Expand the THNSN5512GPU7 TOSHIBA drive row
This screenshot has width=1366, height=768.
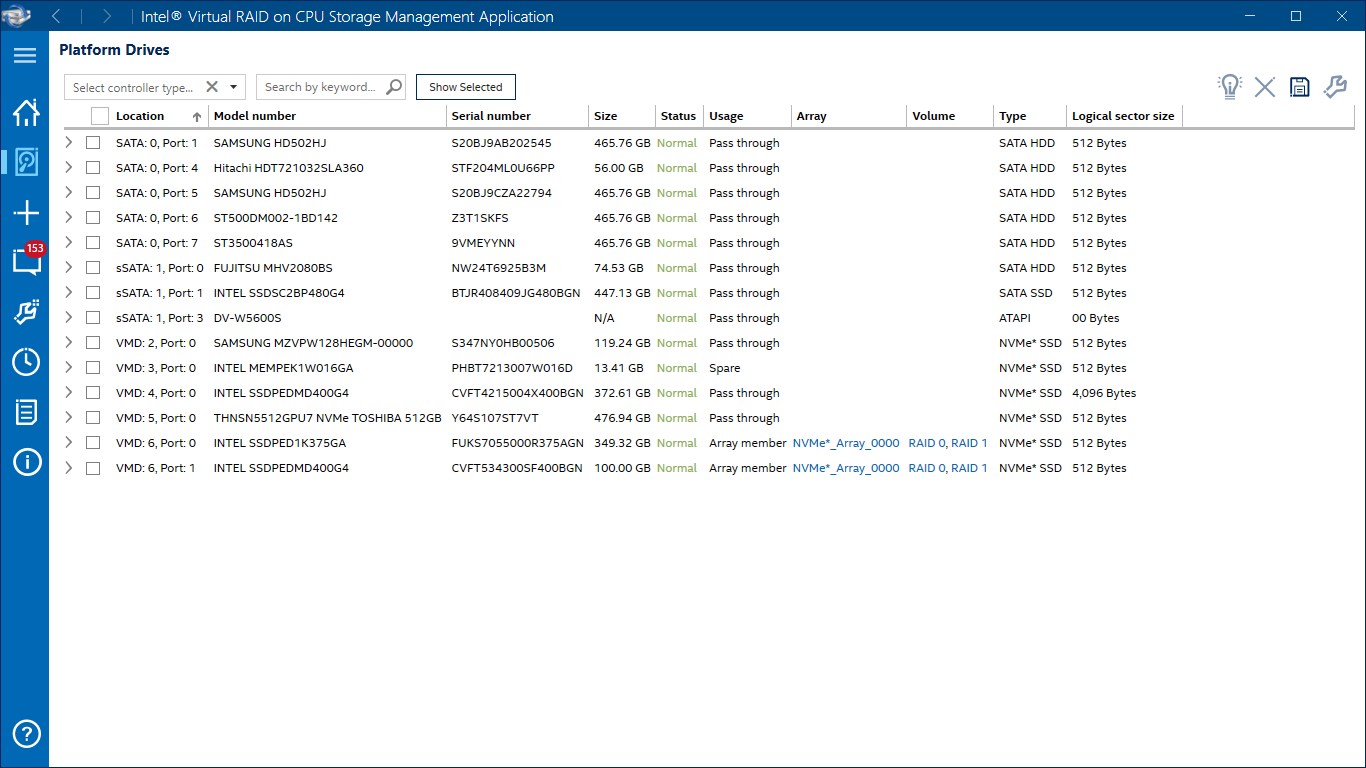tap(68, 418)
